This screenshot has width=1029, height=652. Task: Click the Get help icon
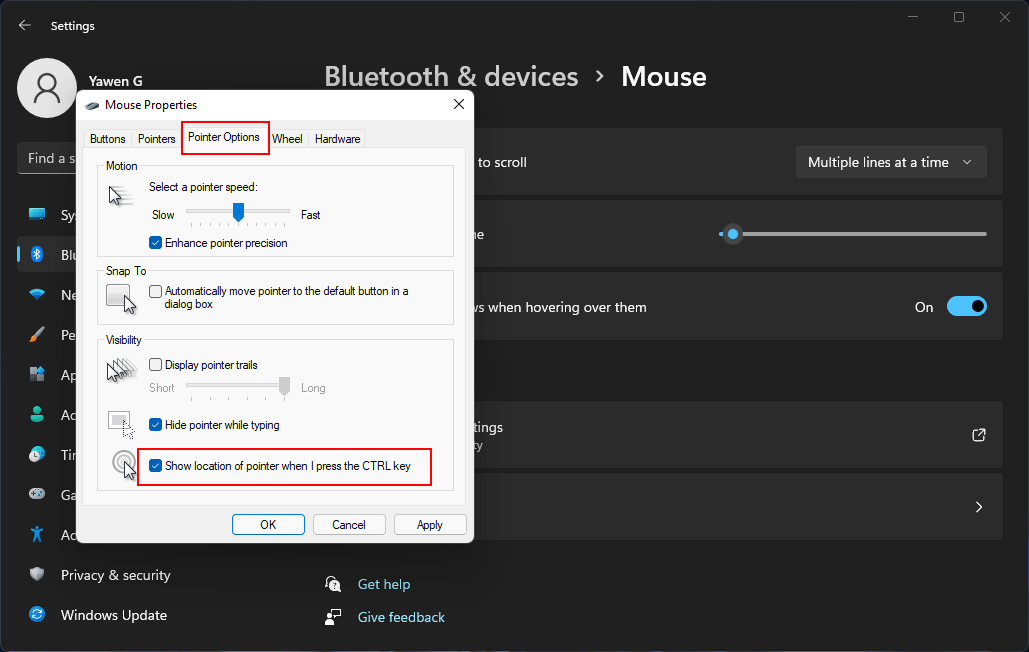click(333, 584)
